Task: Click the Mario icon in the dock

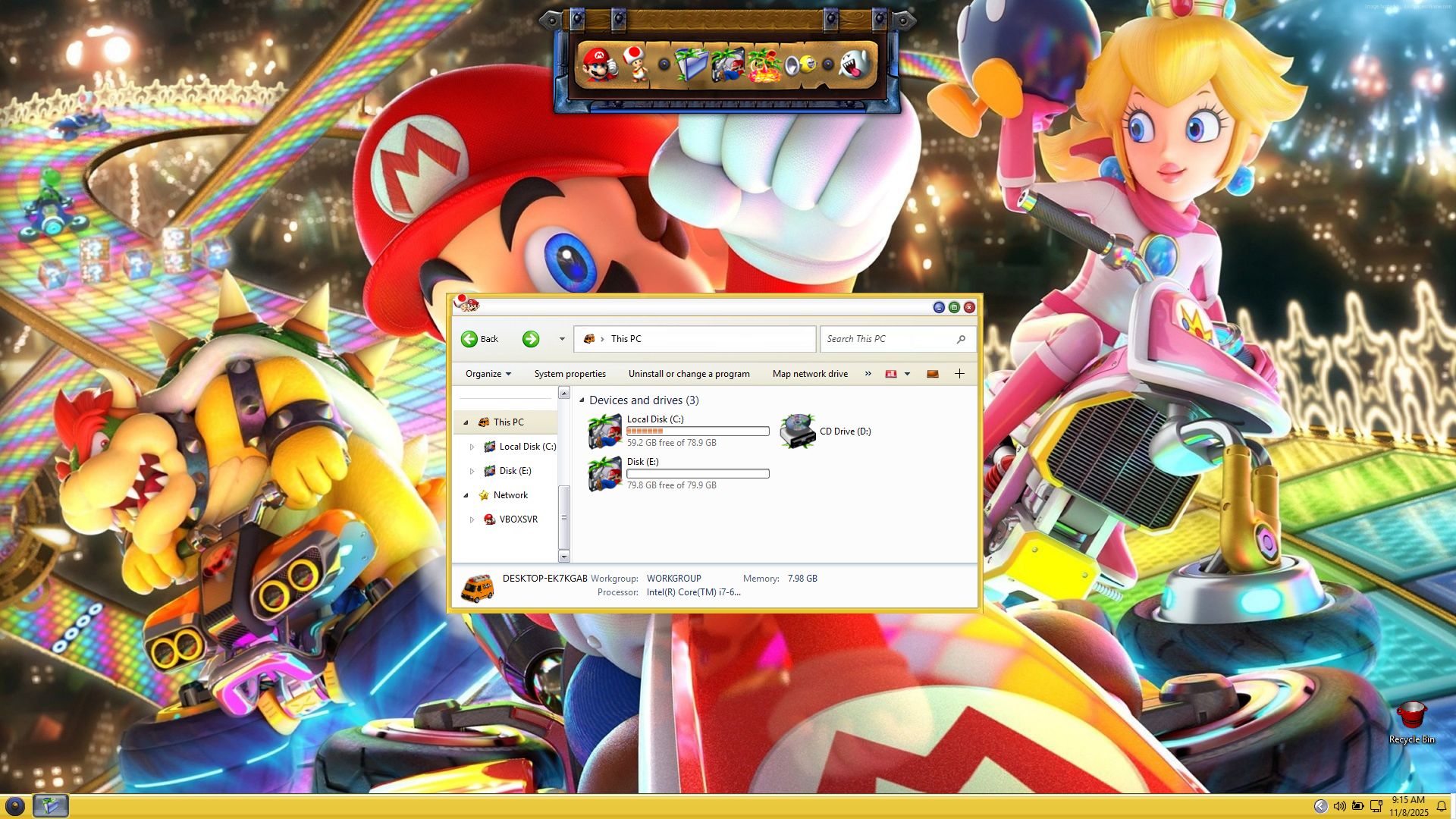Action: 598,64
